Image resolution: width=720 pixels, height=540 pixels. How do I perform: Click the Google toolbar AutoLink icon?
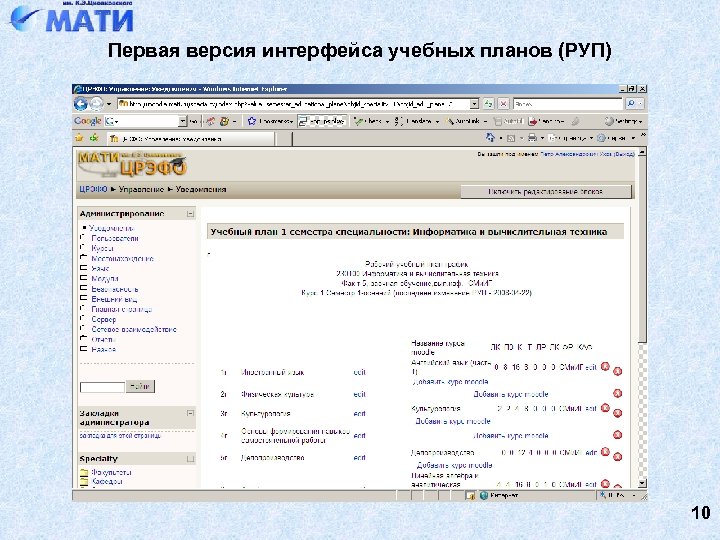pos(450,121)
